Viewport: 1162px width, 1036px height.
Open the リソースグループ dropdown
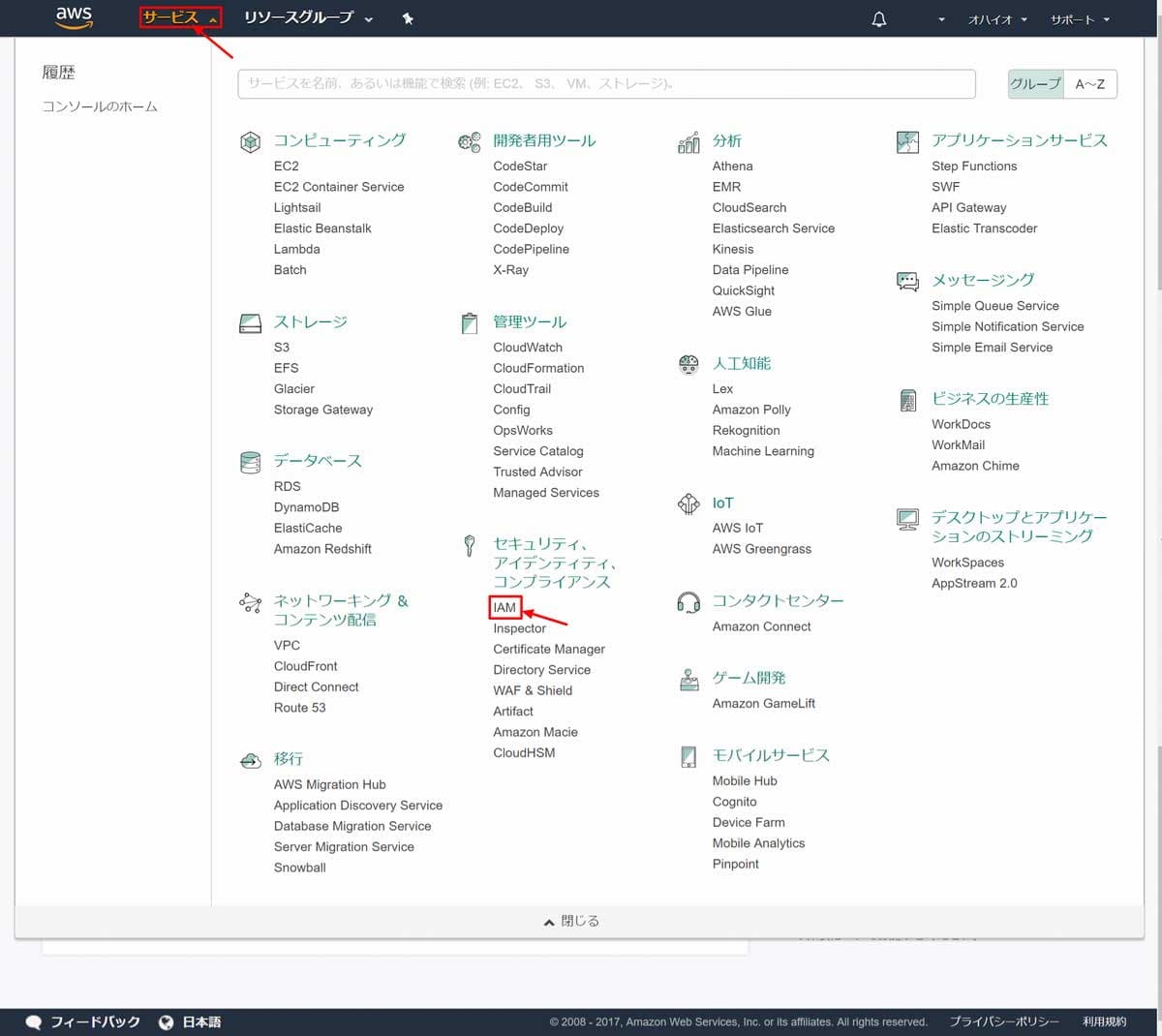click(308, 17)
